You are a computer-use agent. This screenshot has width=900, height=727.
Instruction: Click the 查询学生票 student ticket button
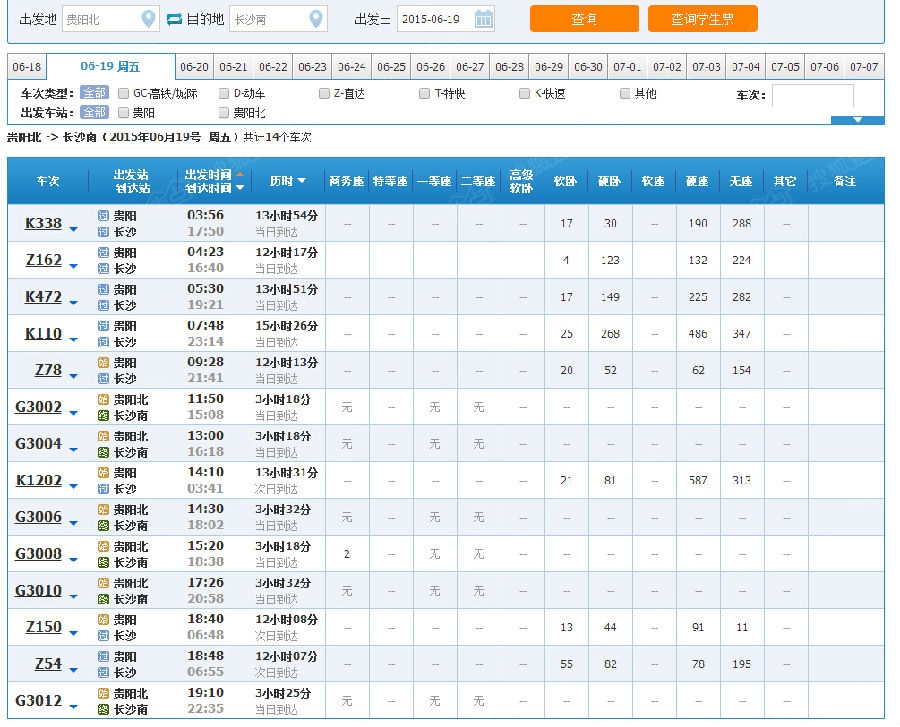point(703,19)
